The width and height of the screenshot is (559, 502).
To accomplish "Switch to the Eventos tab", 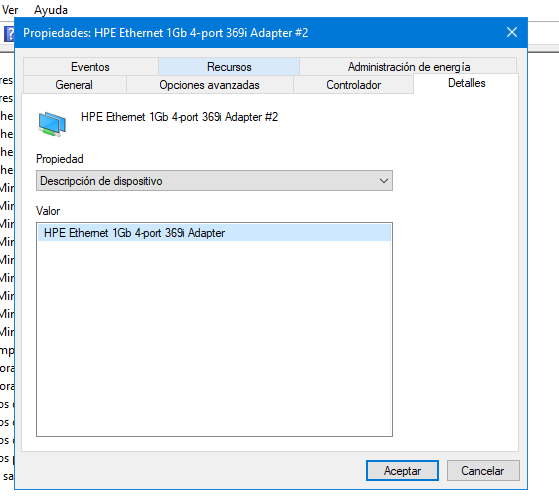I will pos(91,67).
